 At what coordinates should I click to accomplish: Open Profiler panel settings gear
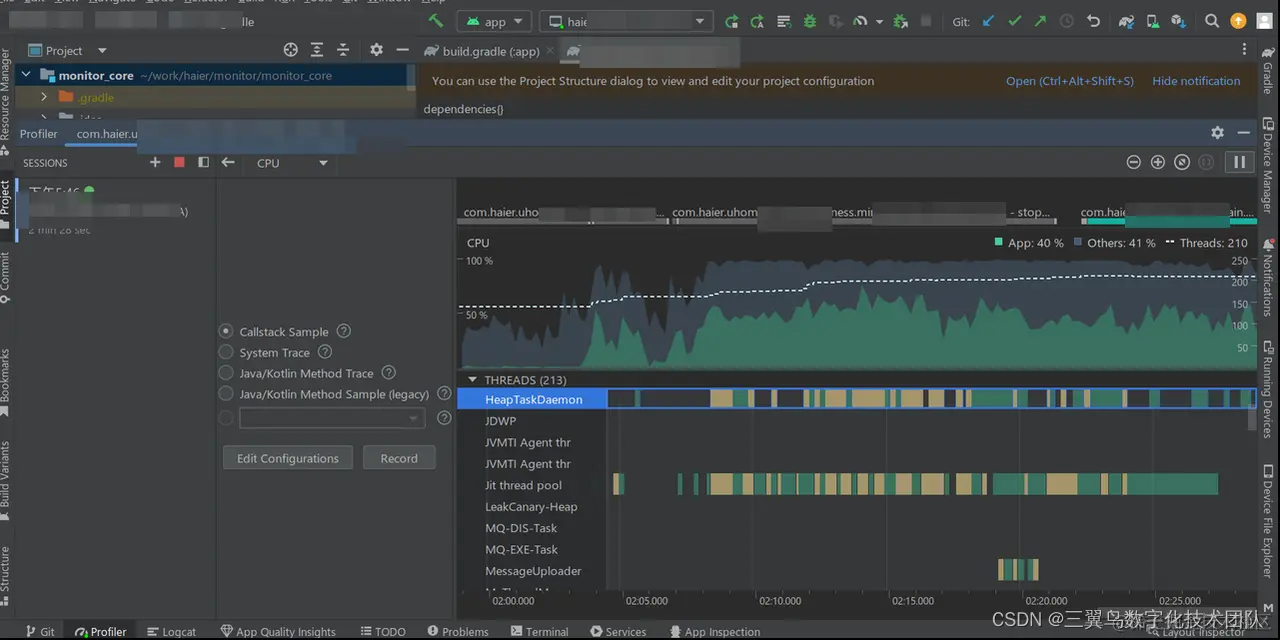point(1217,132)
